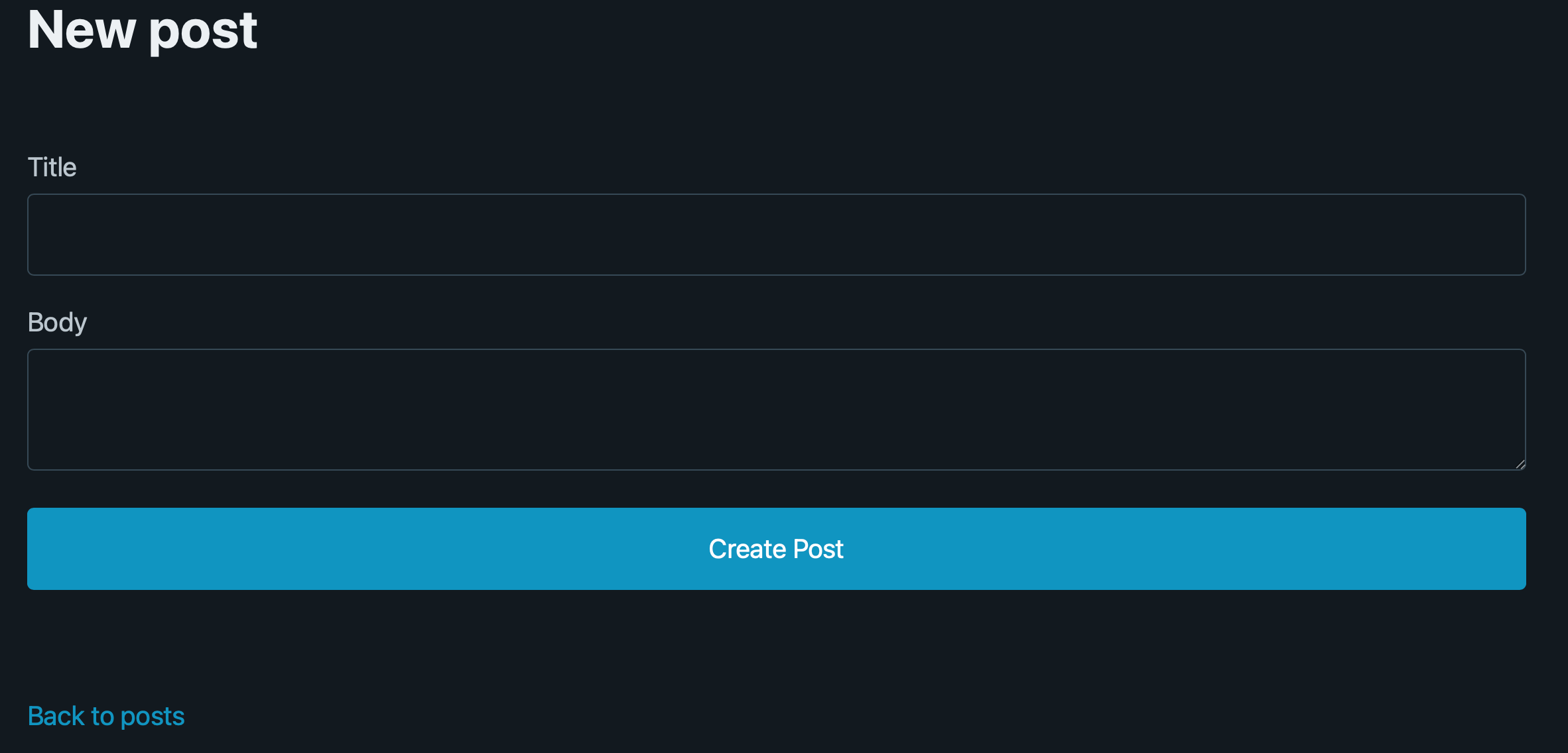Select the "New post" page title
The width and height of the screenshot is (1568, 753).
coord(143,30)
